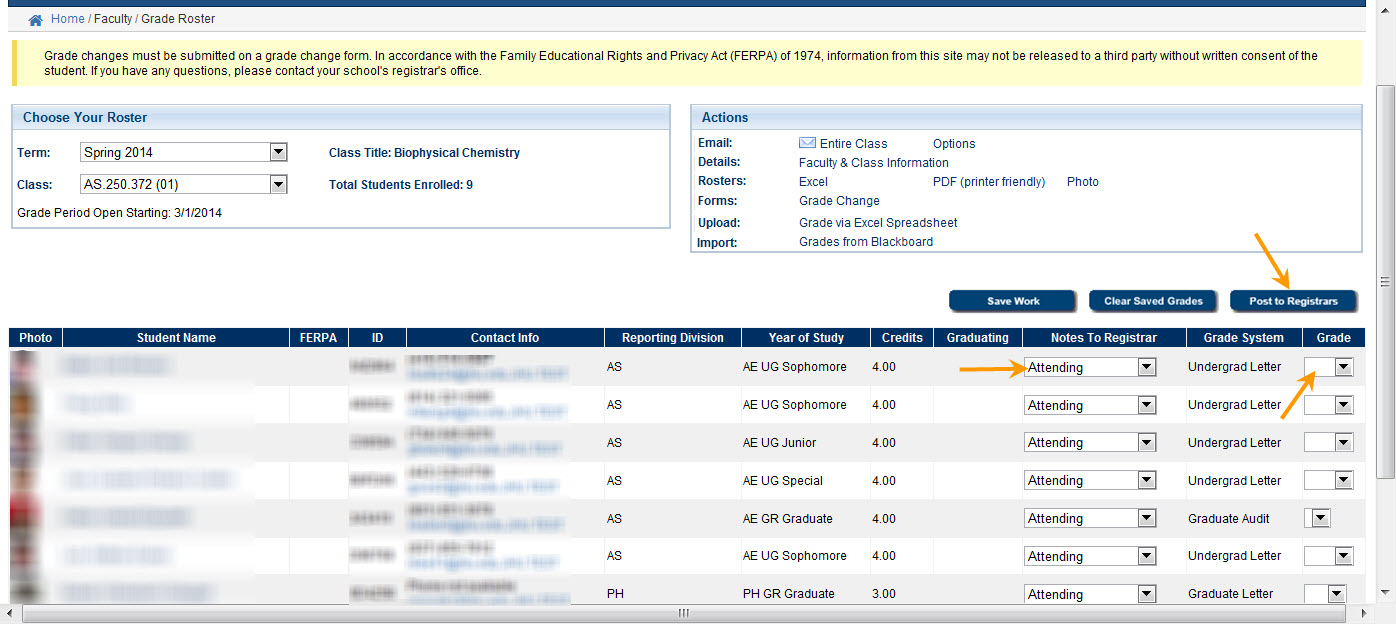Click the Class Title: Biophysical Chemistry text
The width and height of the screenshot is (1396, 624).
[424, 153]
